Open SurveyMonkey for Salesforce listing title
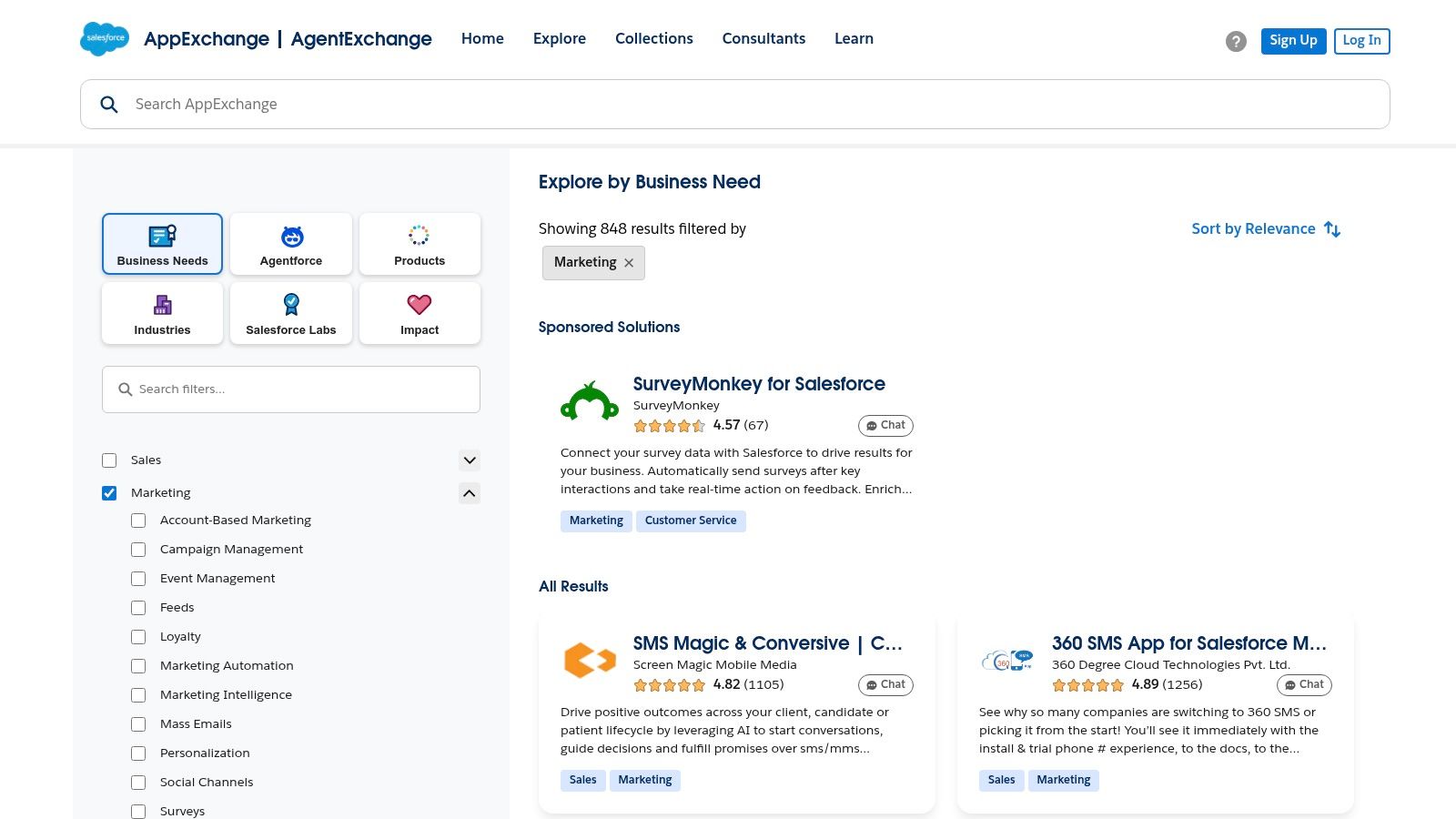Image resolution: width=1456 pixels, height=819 pixels. point(759,384)
